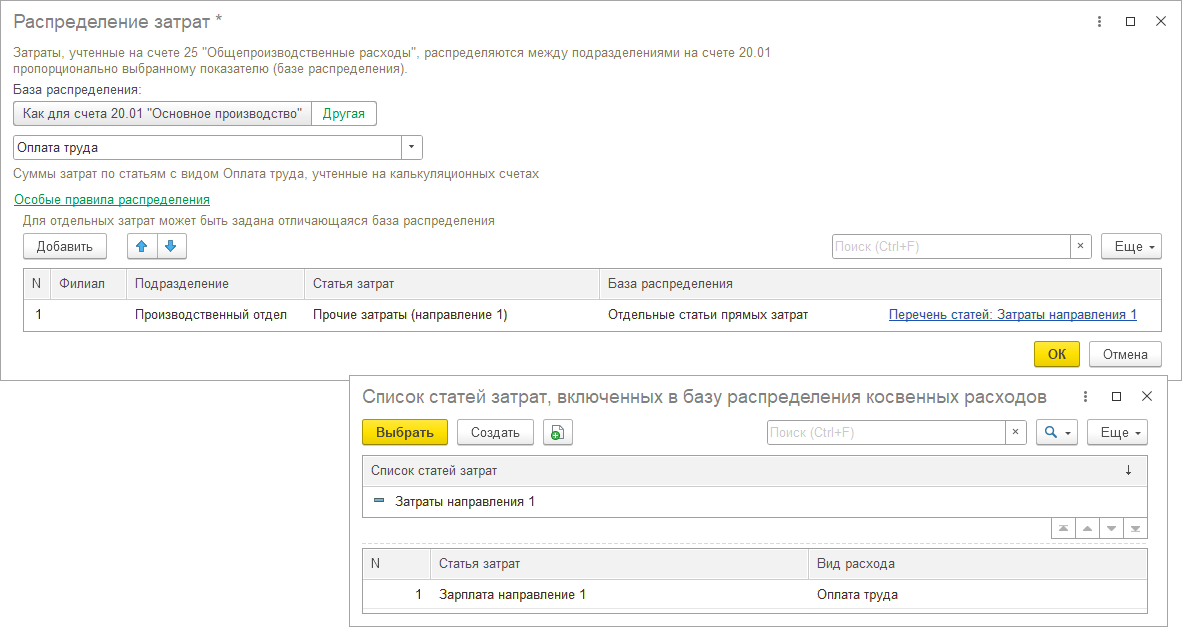This screenshot has width=1182, height=627.
Task: Open the Еще menu in Список статей window
Action: (1117, 433)
